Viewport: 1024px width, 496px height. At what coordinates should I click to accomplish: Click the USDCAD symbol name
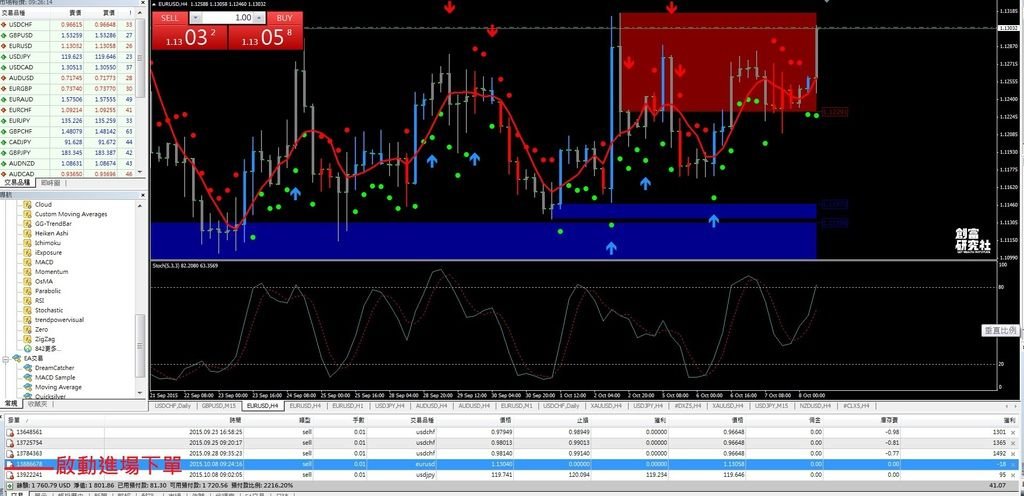click(x=21, y=67)
